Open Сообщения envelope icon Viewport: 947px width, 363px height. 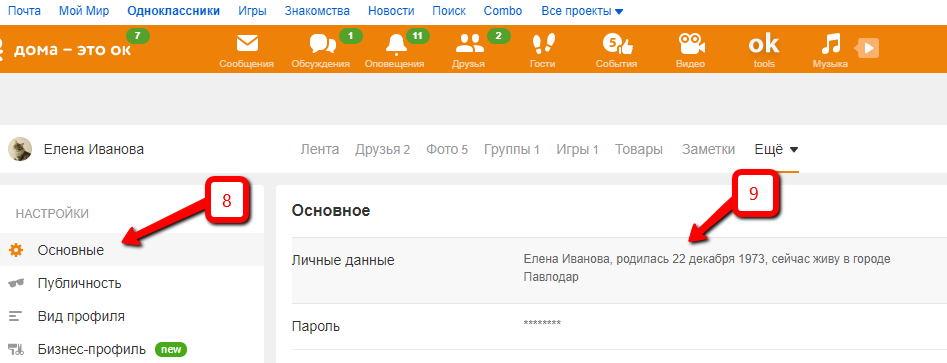tap(246, 44)
